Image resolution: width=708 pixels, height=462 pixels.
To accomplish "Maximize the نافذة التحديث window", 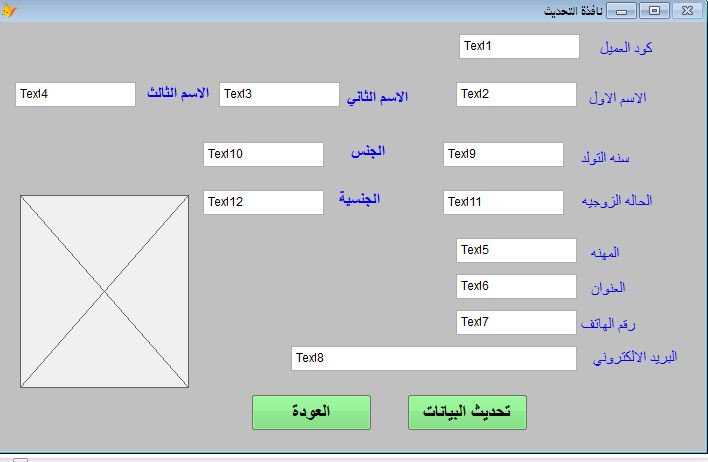I will 654,11.
